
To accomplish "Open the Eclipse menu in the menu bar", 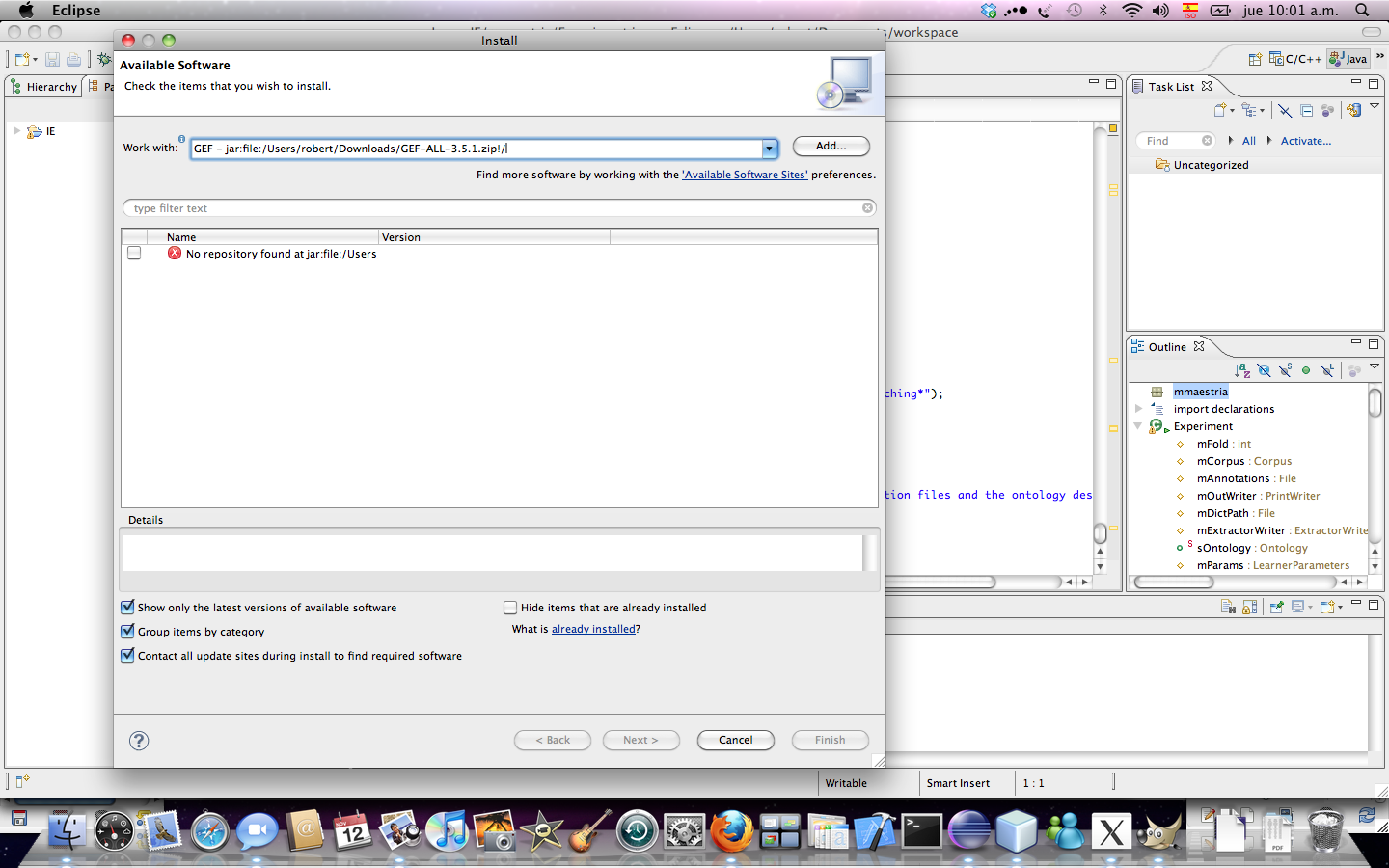I will (76, 11).
